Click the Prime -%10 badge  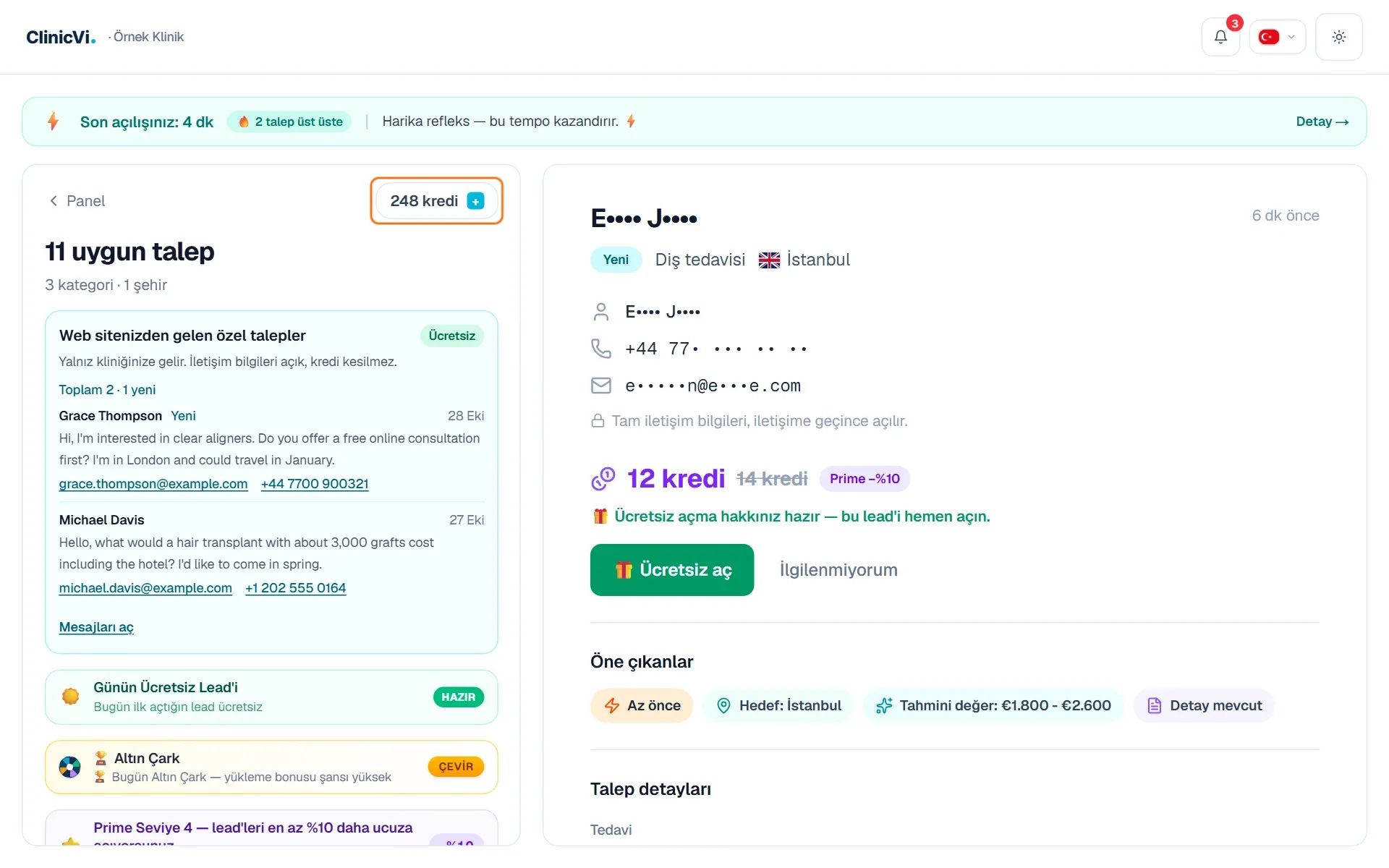point(865,479)
